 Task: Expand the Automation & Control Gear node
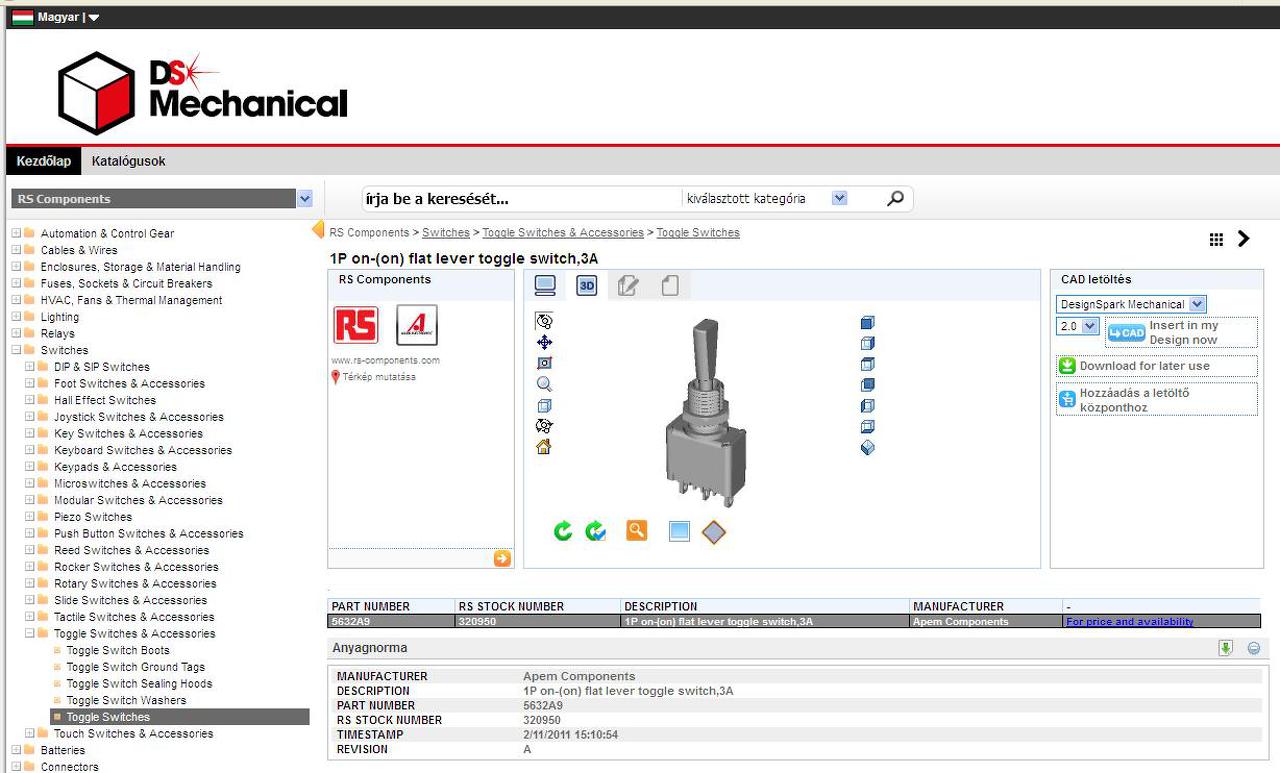(16, 234)
